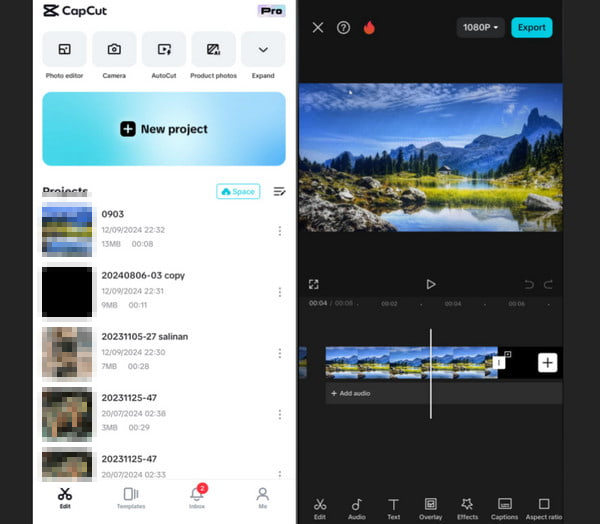This screenshot has height=524, width=600.
Task: Click the transition marker at clip end
Action: pos(499,362)
